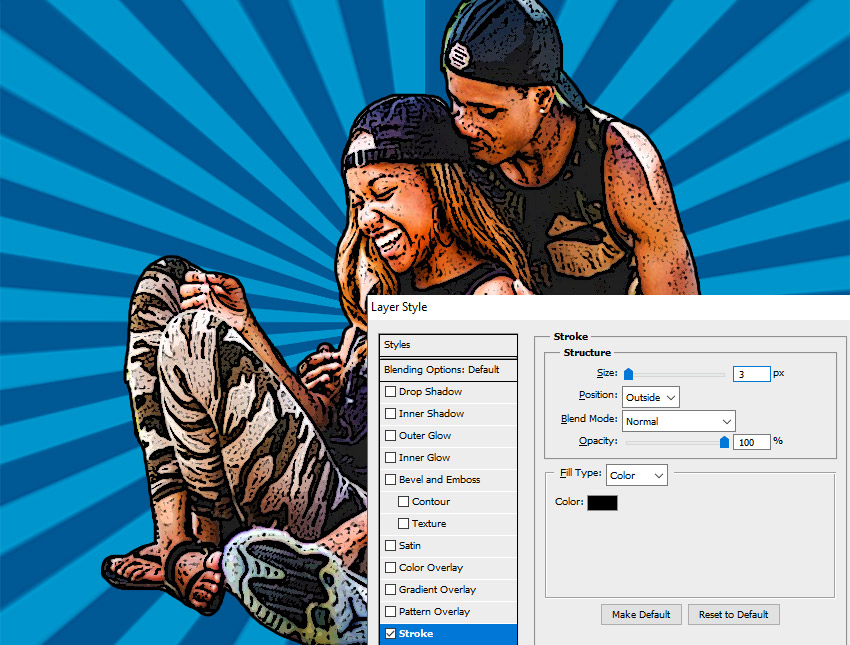
Task: Open Inner Shadow settings by its label
Action: (432, 414)
